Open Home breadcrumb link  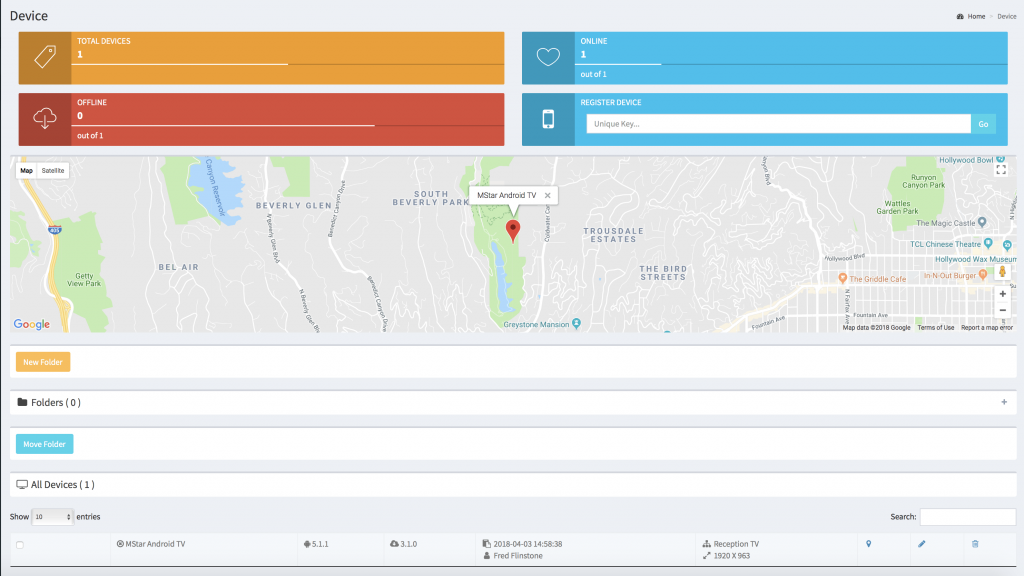[x=976, y=16]
